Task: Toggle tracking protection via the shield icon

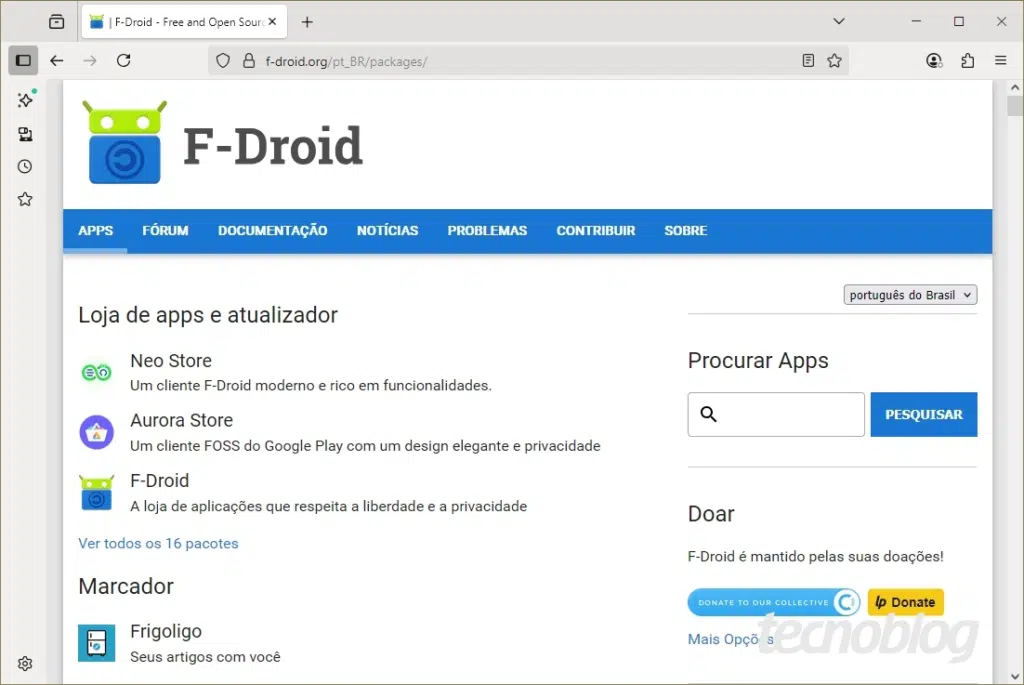Action: coord(222,60)
